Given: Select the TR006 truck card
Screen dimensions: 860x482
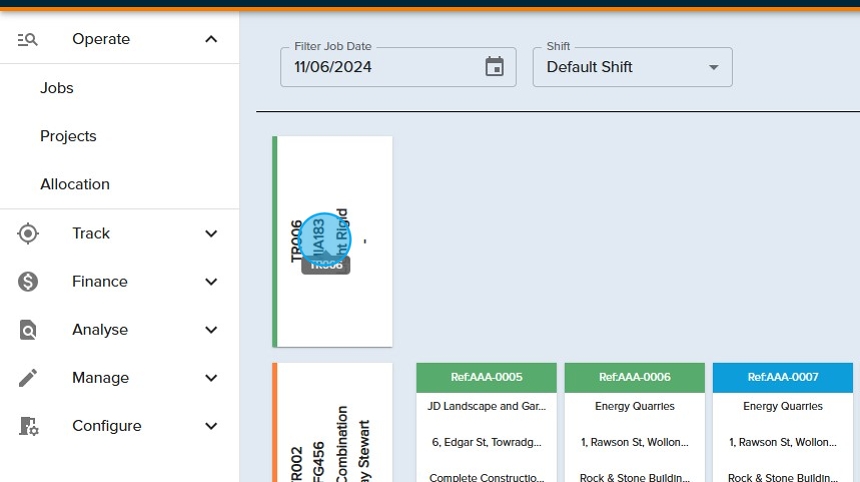Looking at the screenshot, I should pyautogui.click(x=334, y=241).
